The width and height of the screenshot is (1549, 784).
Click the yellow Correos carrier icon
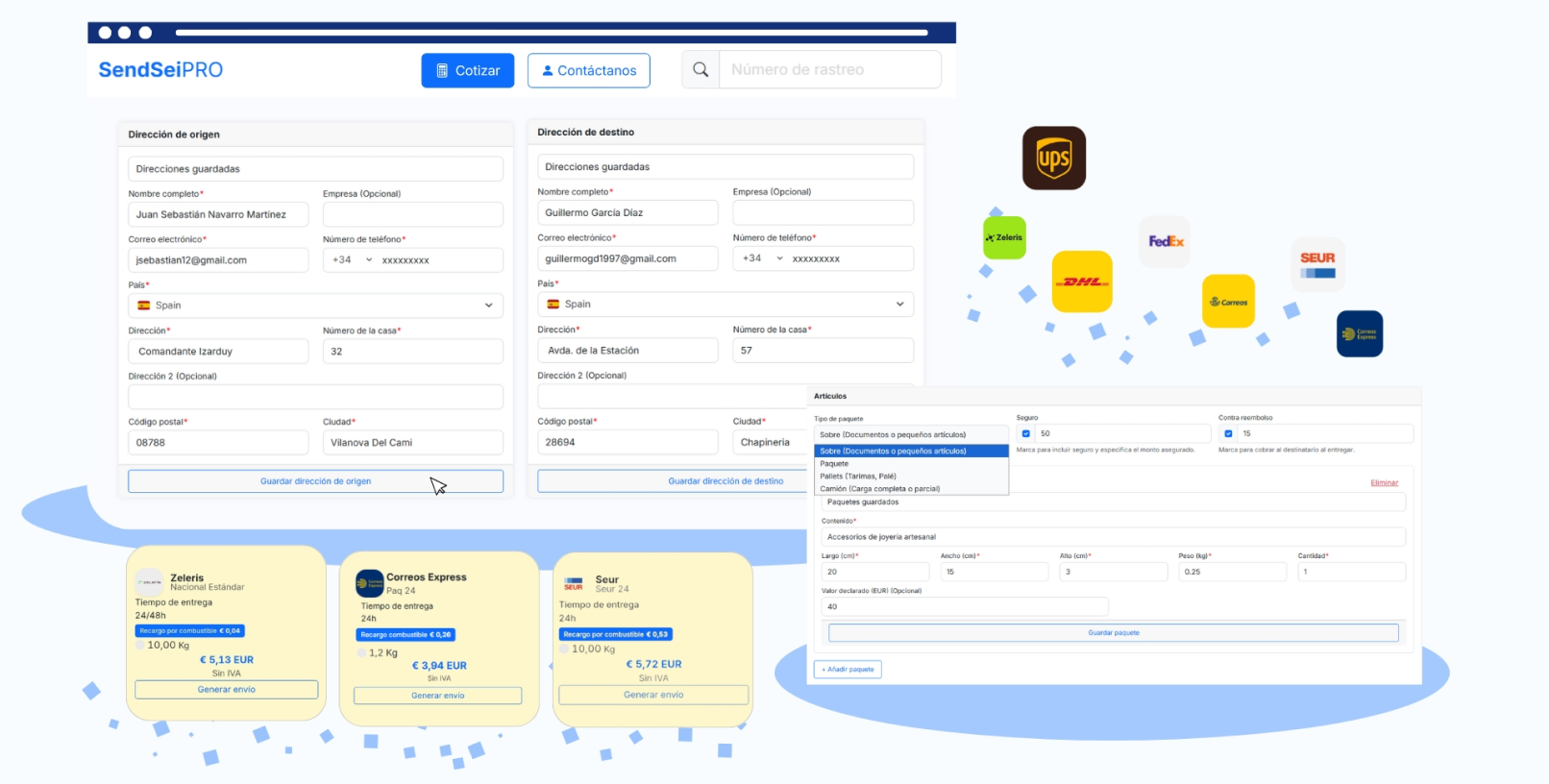pyautogui.click(x=1228, y=302)
